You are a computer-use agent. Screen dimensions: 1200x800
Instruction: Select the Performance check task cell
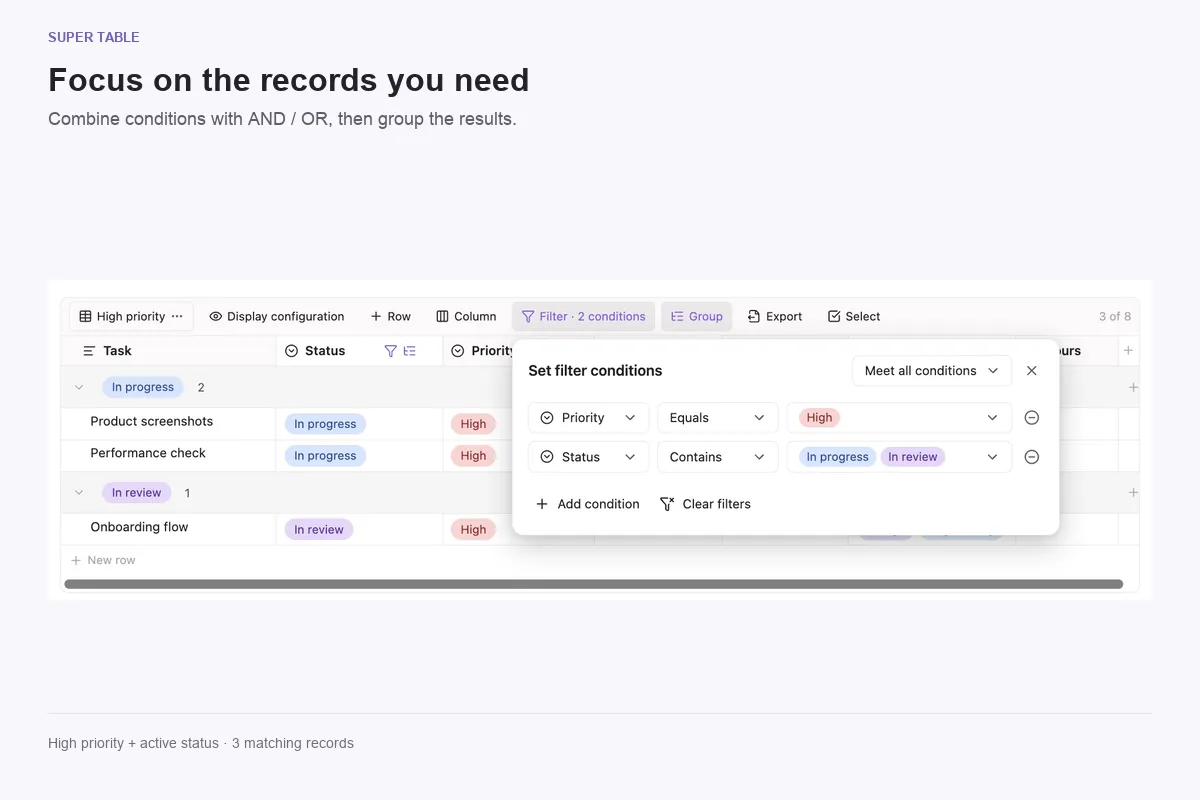[x=168, y=454]
